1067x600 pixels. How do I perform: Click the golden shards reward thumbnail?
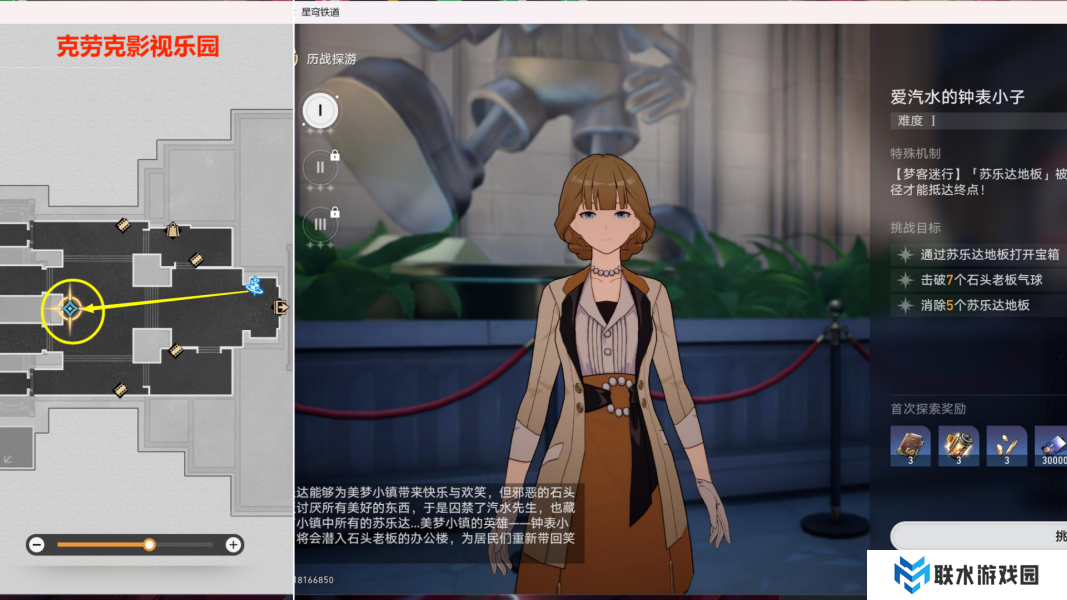coord(1006,445)
